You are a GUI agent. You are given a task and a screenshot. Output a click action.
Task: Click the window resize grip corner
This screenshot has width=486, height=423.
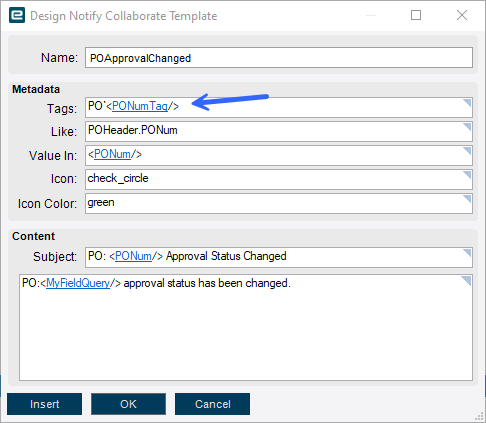pos(479,416)
